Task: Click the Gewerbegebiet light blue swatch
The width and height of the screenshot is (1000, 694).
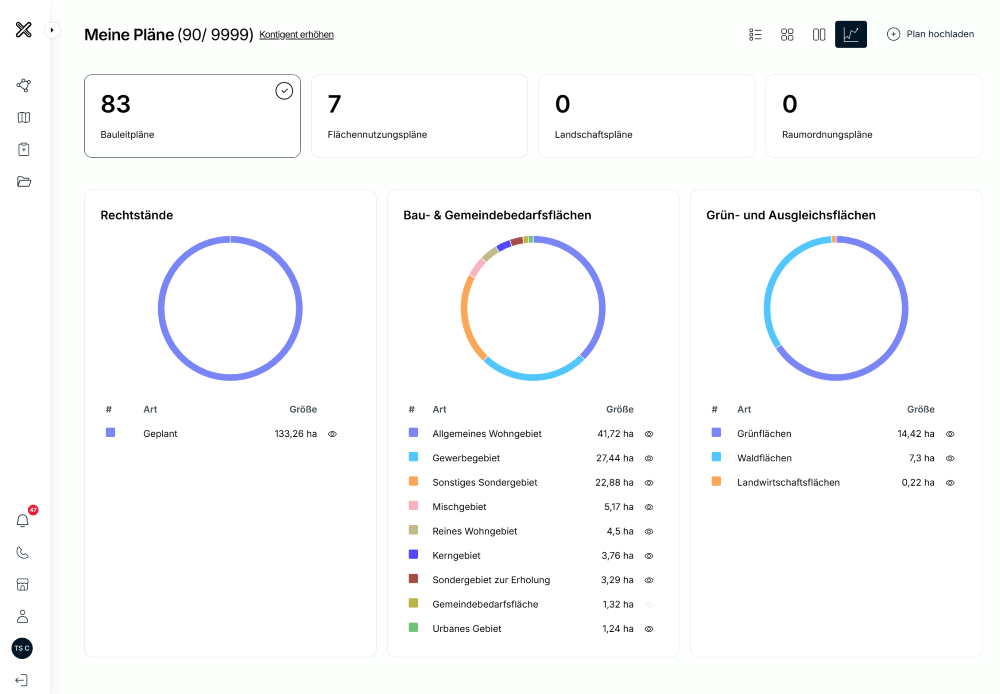Action: (413, 457)
